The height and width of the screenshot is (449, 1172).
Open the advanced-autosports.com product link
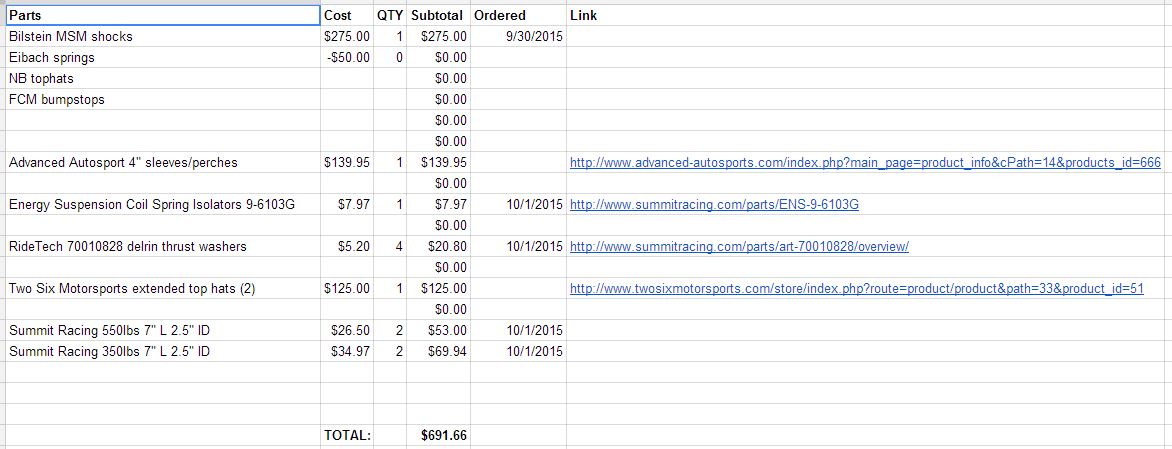864,162
